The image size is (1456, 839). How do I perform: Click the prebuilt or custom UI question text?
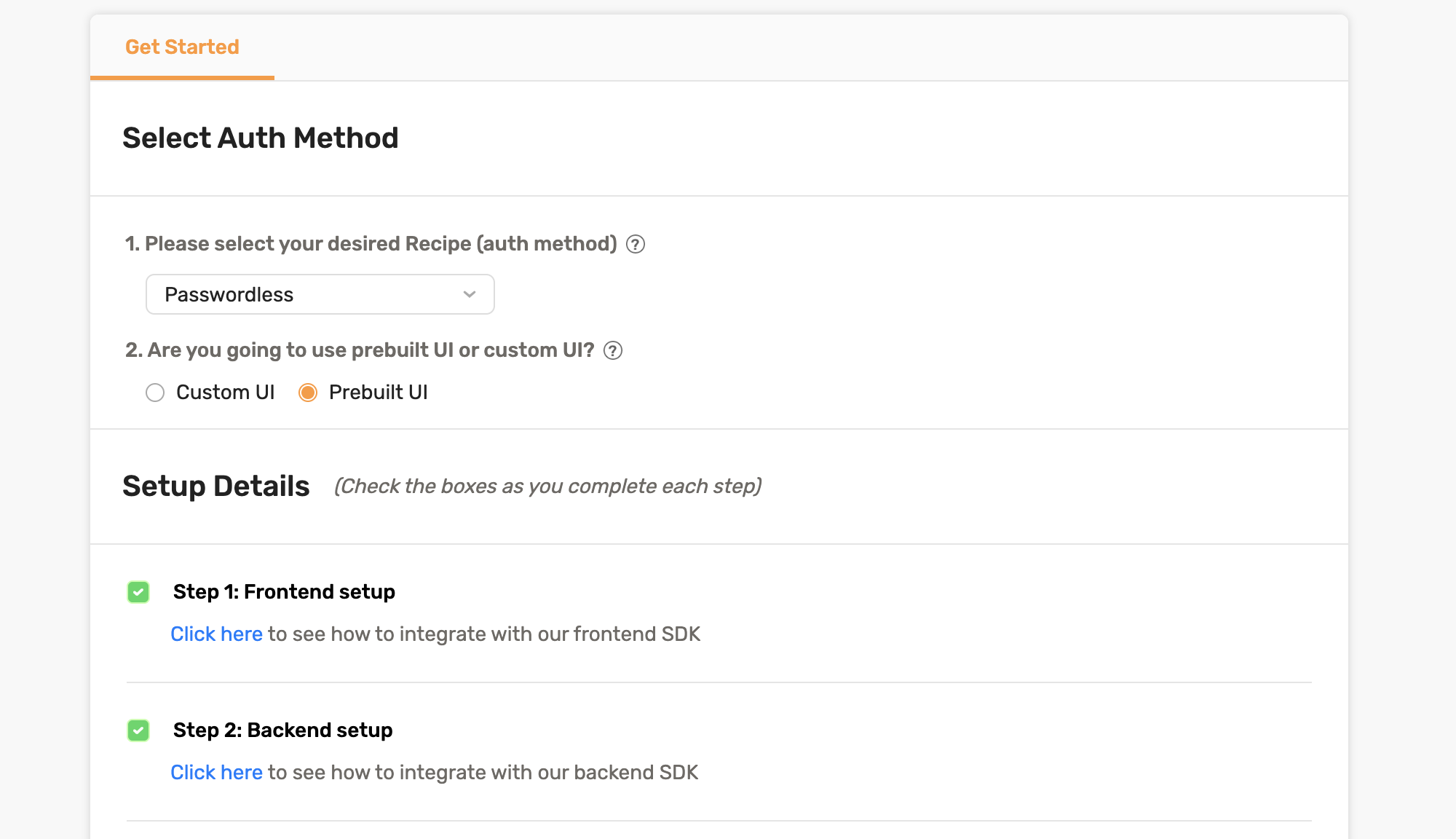[x=360, y=350]
